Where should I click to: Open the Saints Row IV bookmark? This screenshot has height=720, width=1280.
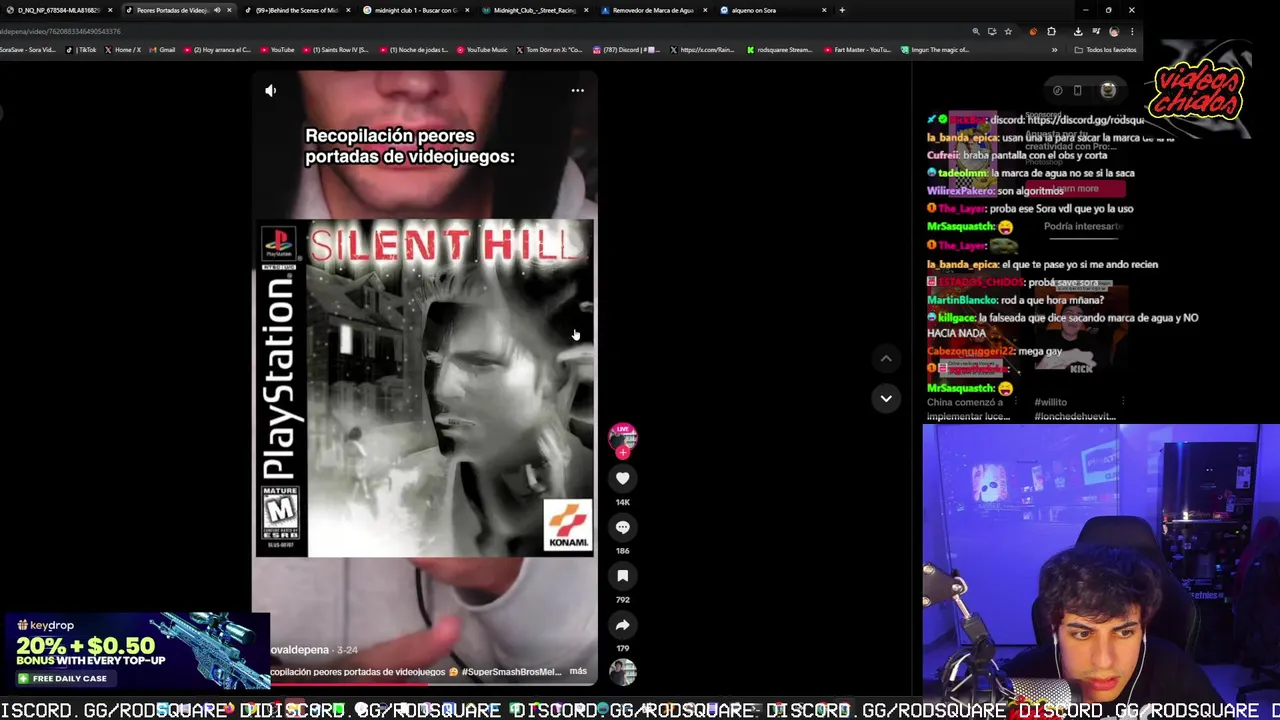[336, 49]
